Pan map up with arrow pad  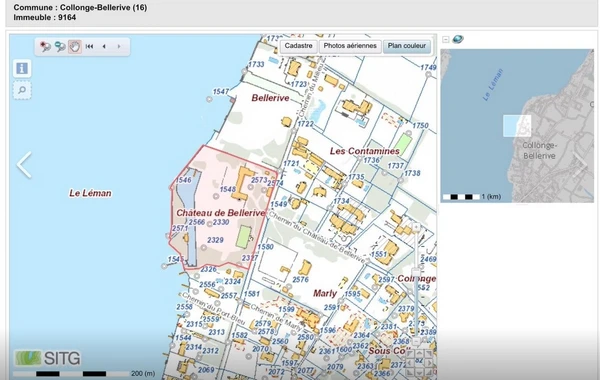coord(419,353)
